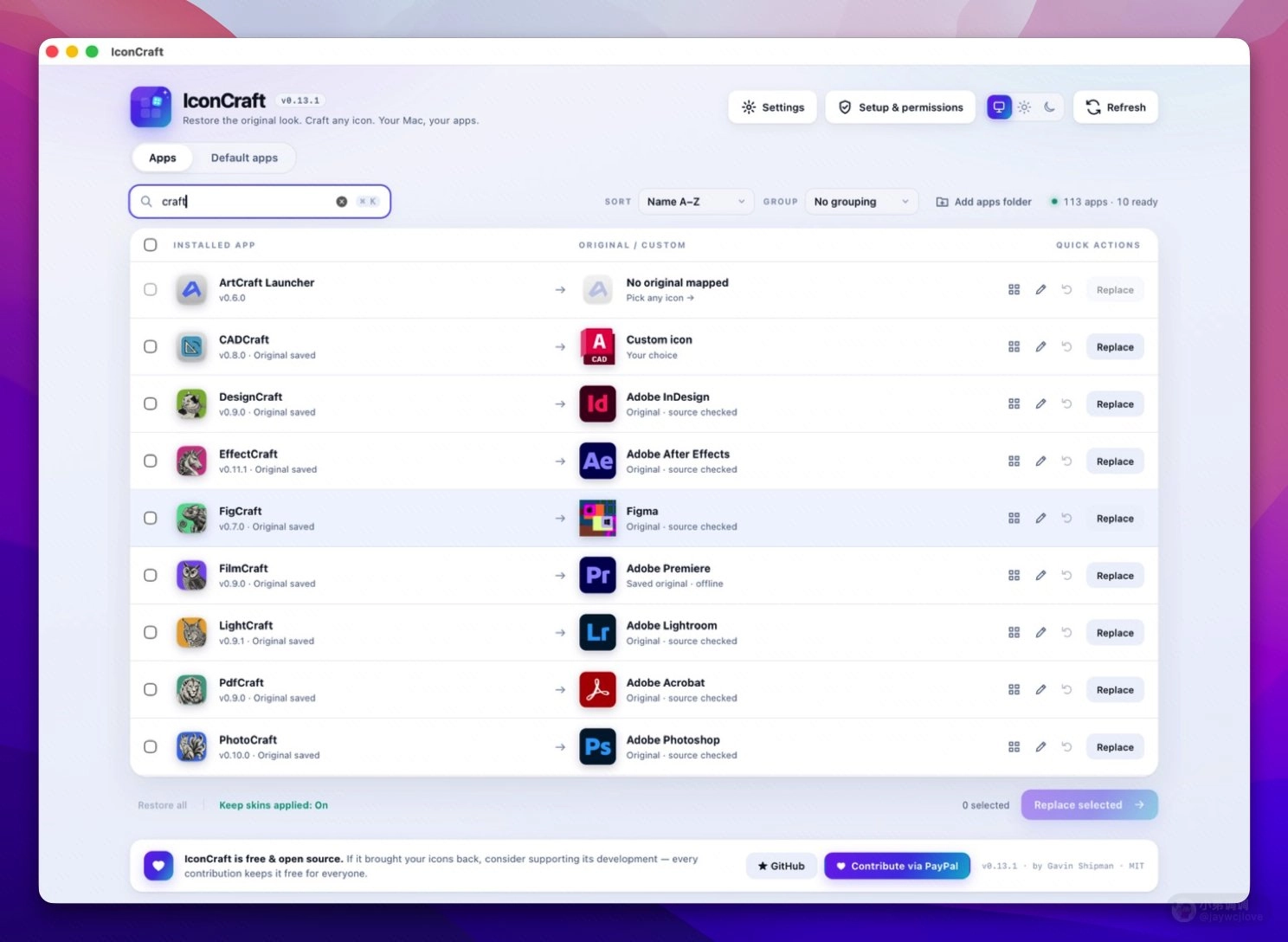Click Contribute via PayPal
Viewport: 1288px width, 942px height.
coord(898,866)
